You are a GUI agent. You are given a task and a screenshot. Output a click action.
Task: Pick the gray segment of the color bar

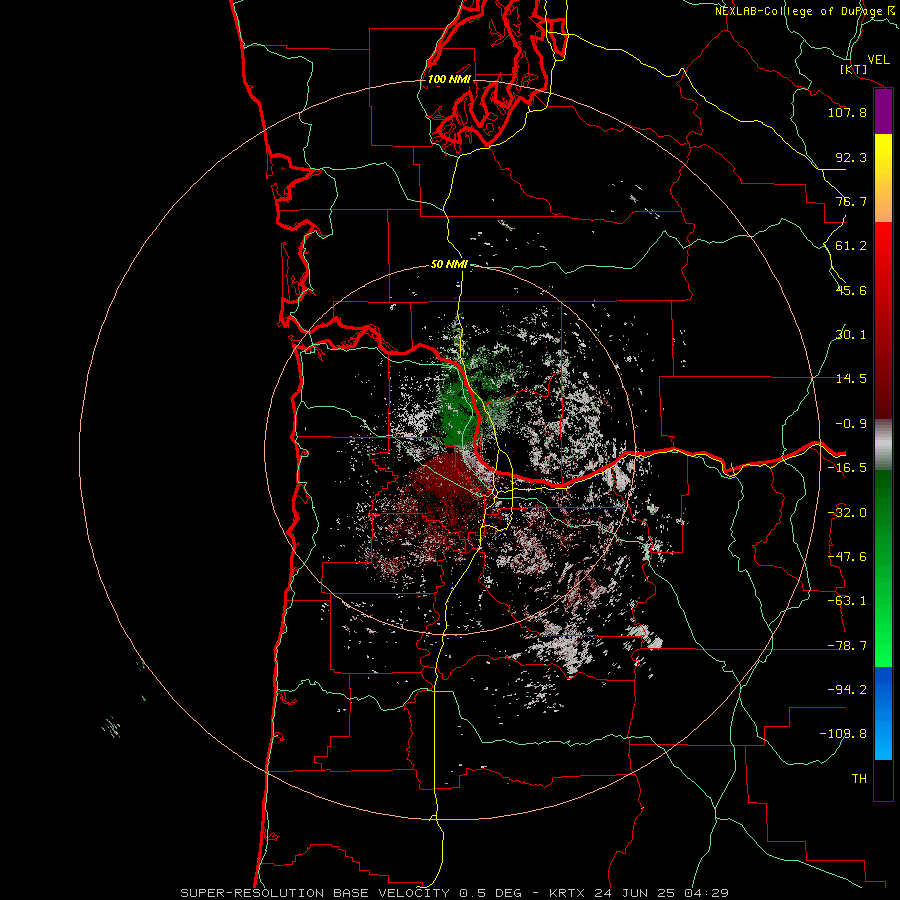coord(883,445)
